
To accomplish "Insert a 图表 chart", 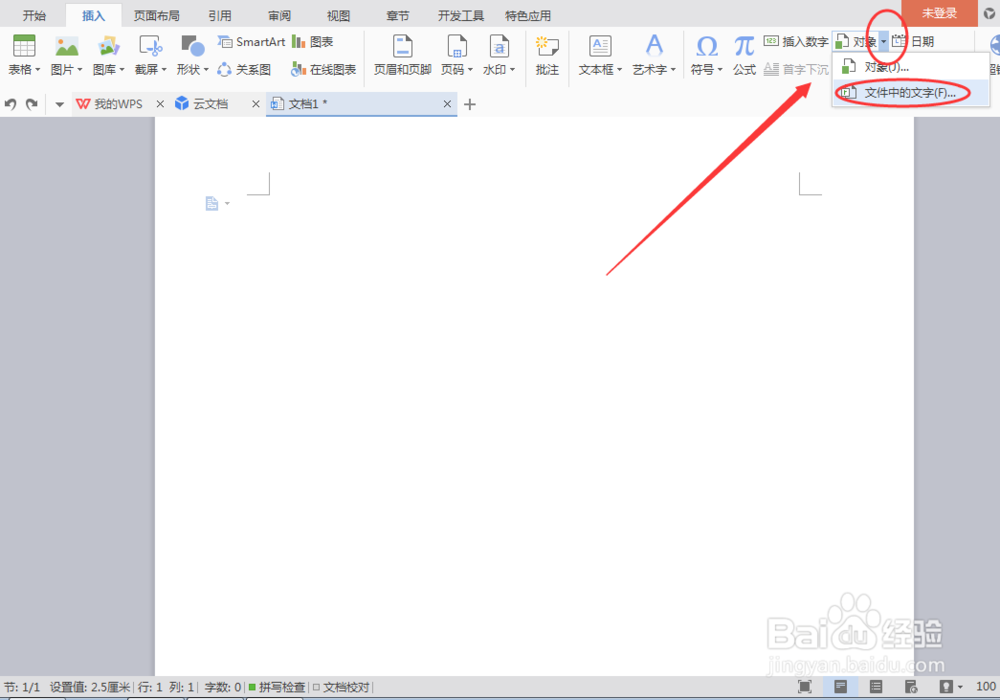I will point(312,42).
